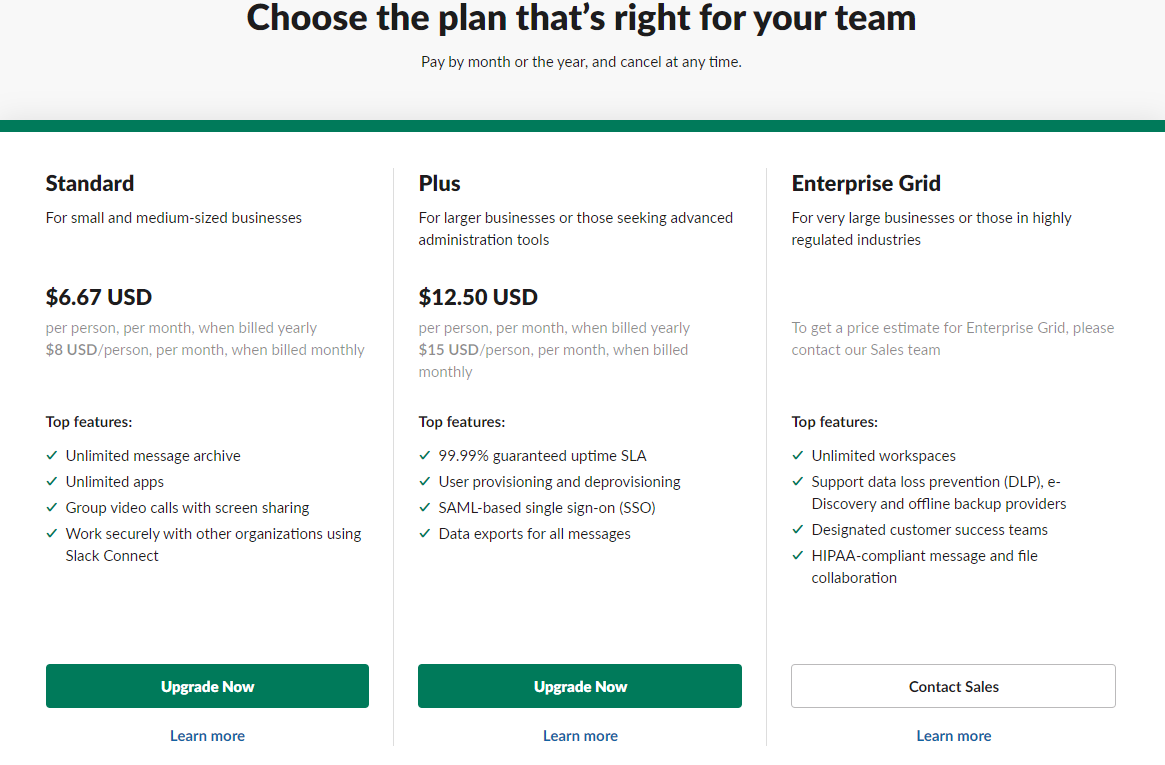1165x765 pixels.
Task: Click the checkmark next to Unlimited apps
Action: pos(52,482)
